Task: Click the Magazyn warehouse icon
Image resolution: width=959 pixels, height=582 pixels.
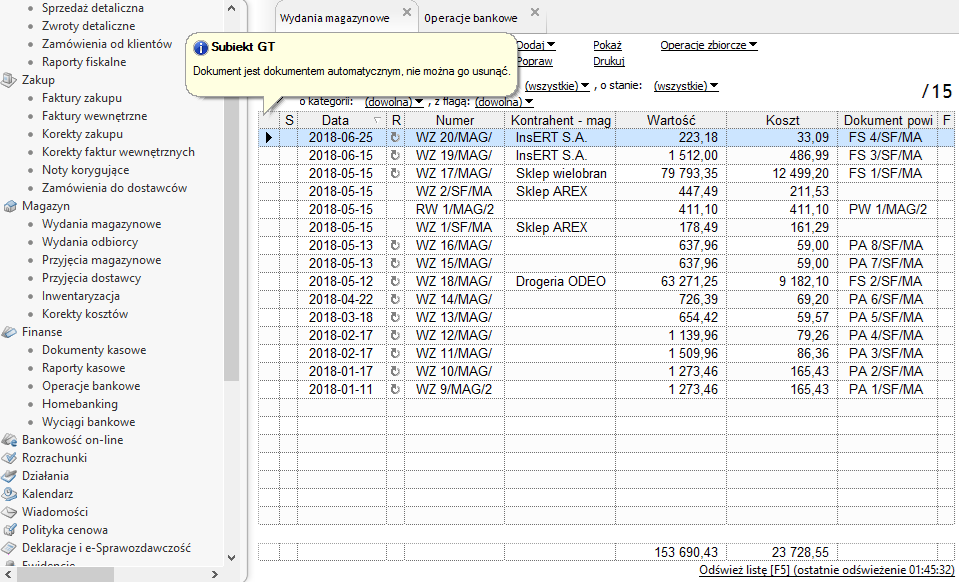Action: (10, 206)
